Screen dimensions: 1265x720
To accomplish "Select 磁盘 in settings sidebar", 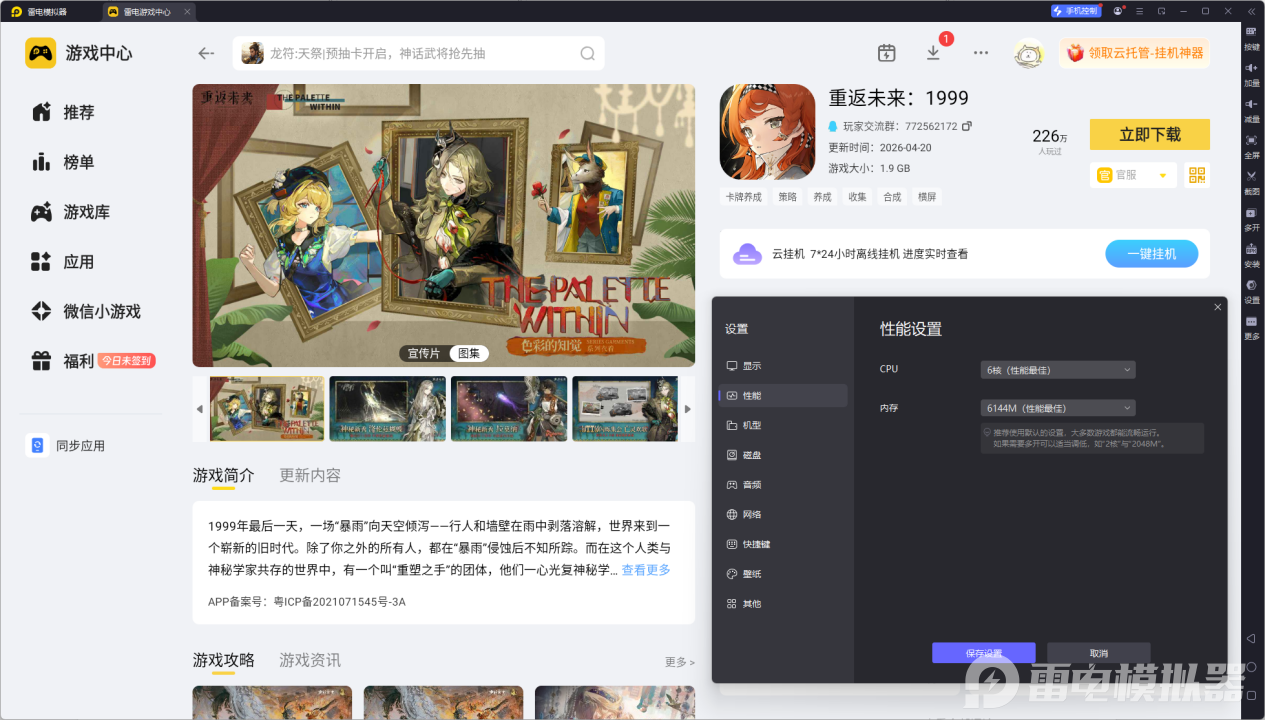I will [x=783, y=455].
